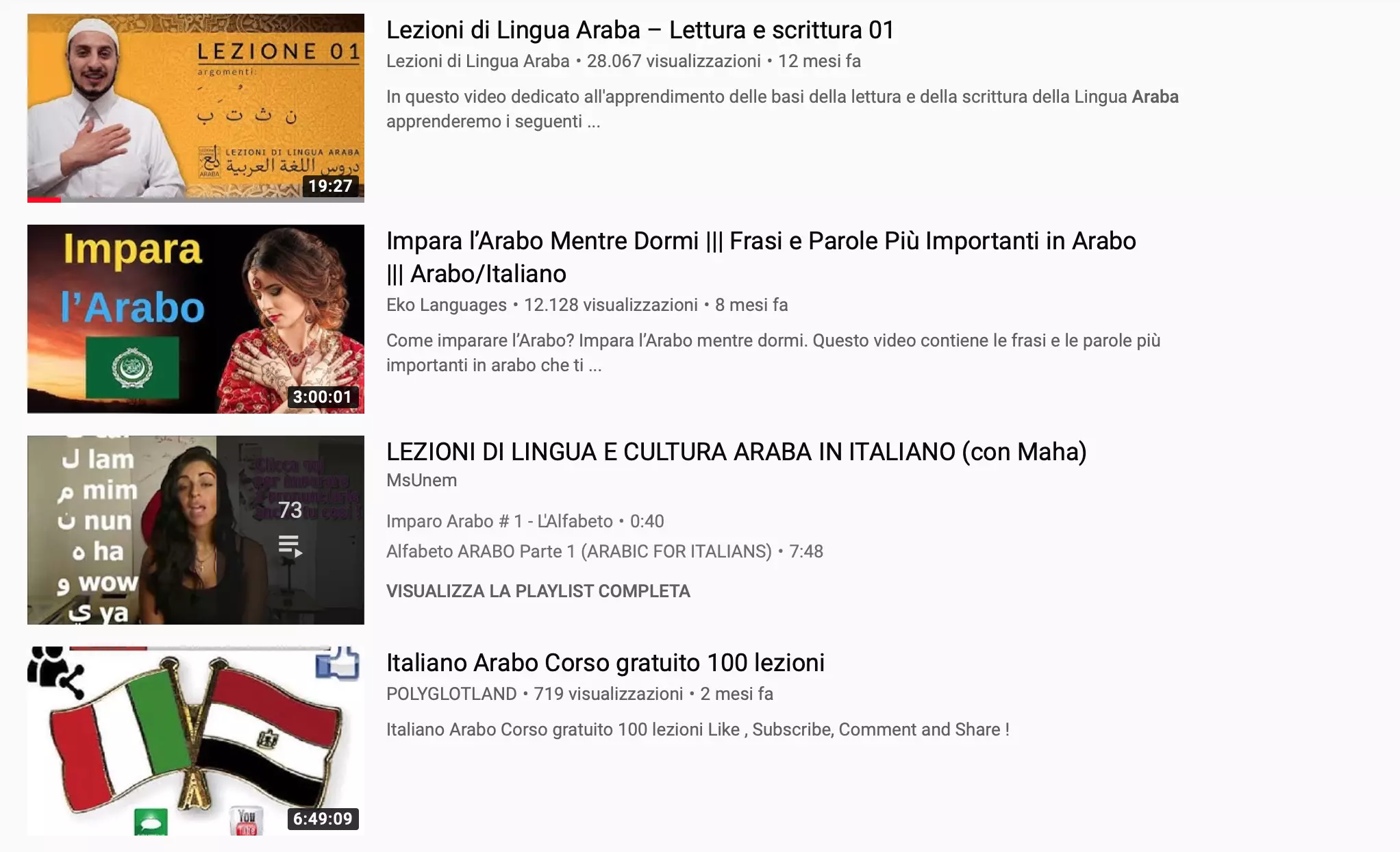Click the 3:00:01 duration badge

pos(323,397)
